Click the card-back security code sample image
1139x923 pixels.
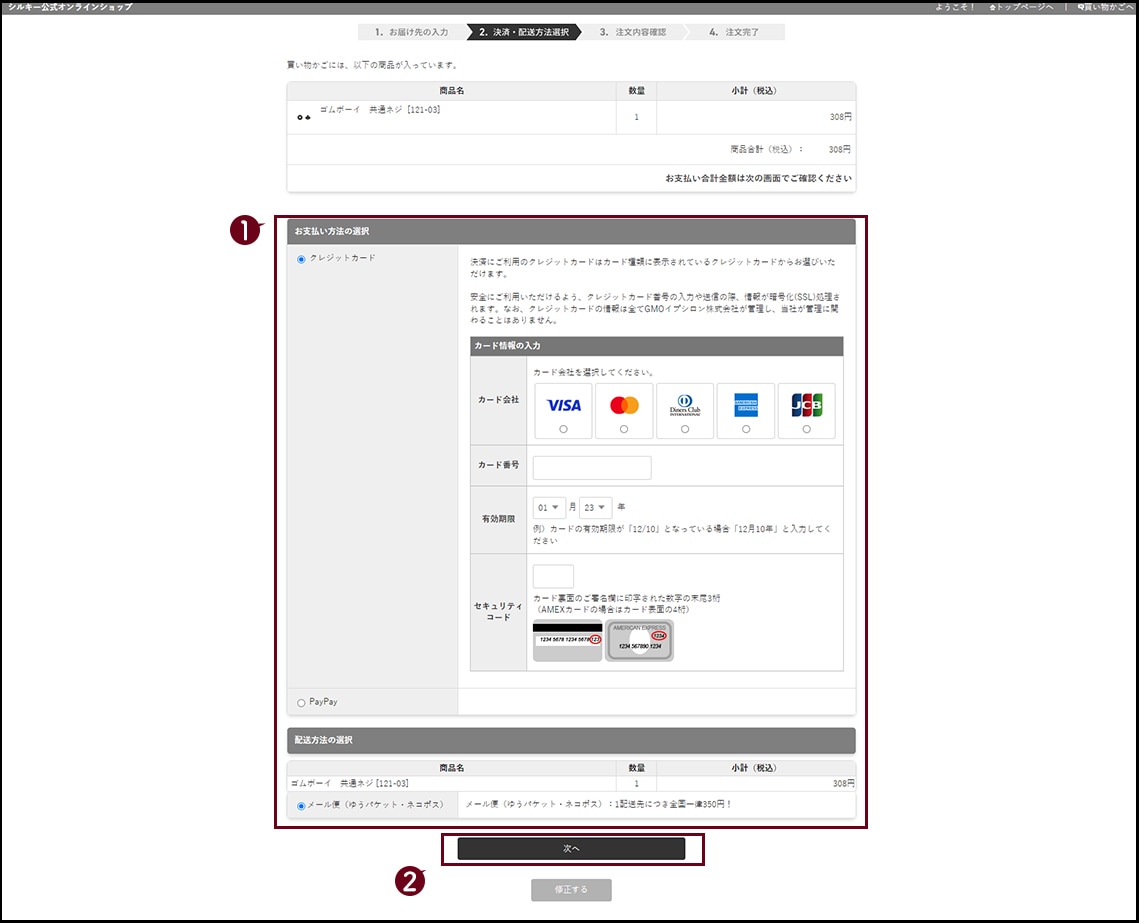567,640
